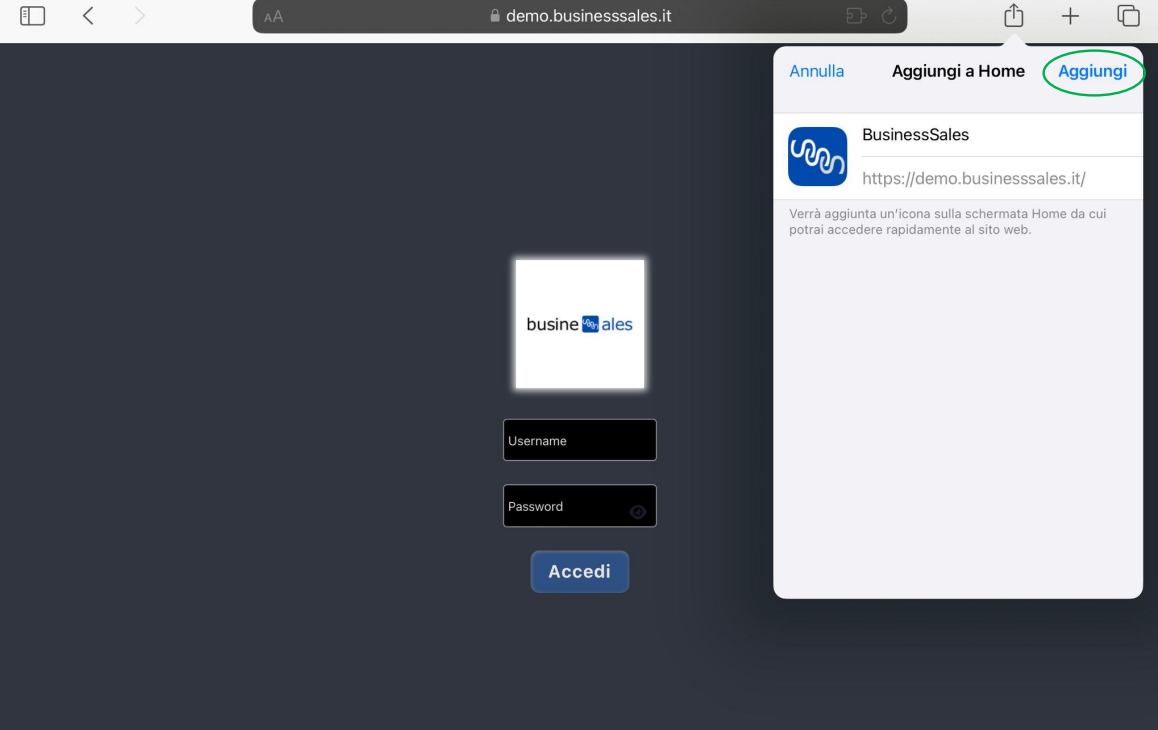1158x730 pixels.
Task: Open the AA page settings menu
Action: tap(271, 15)
